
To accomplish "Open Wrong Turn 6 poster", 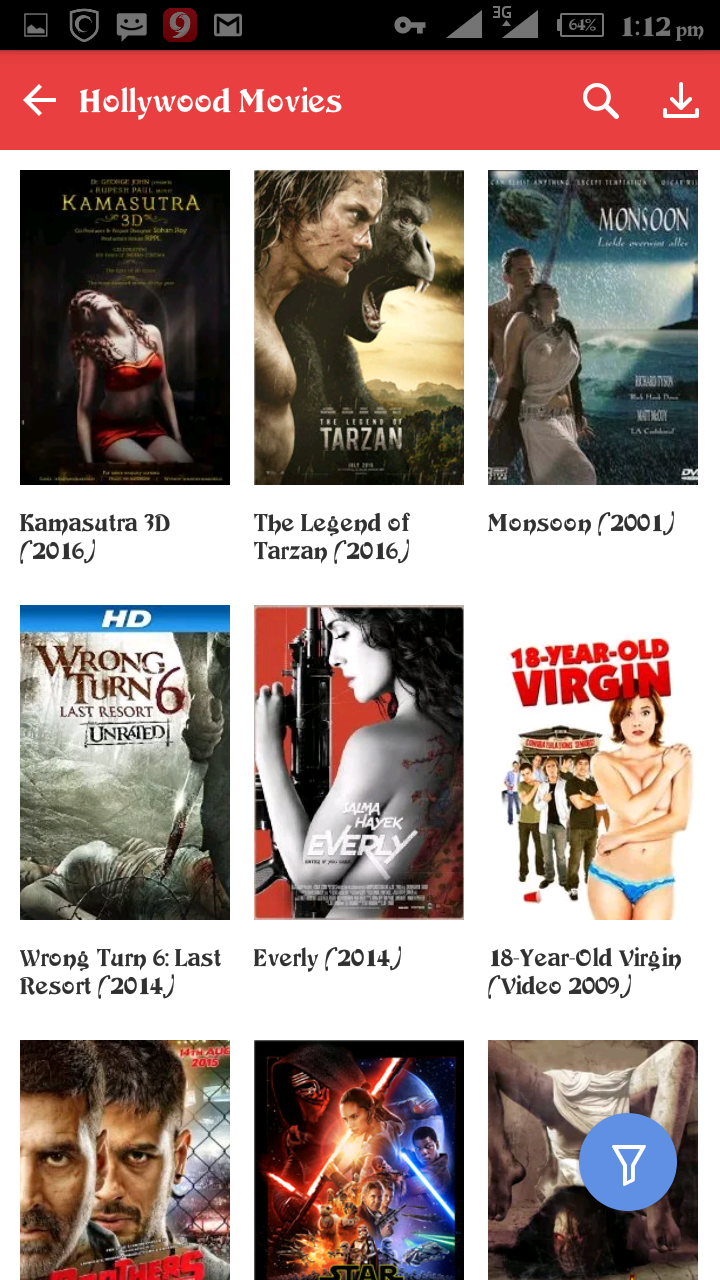I will coord(125,762).
